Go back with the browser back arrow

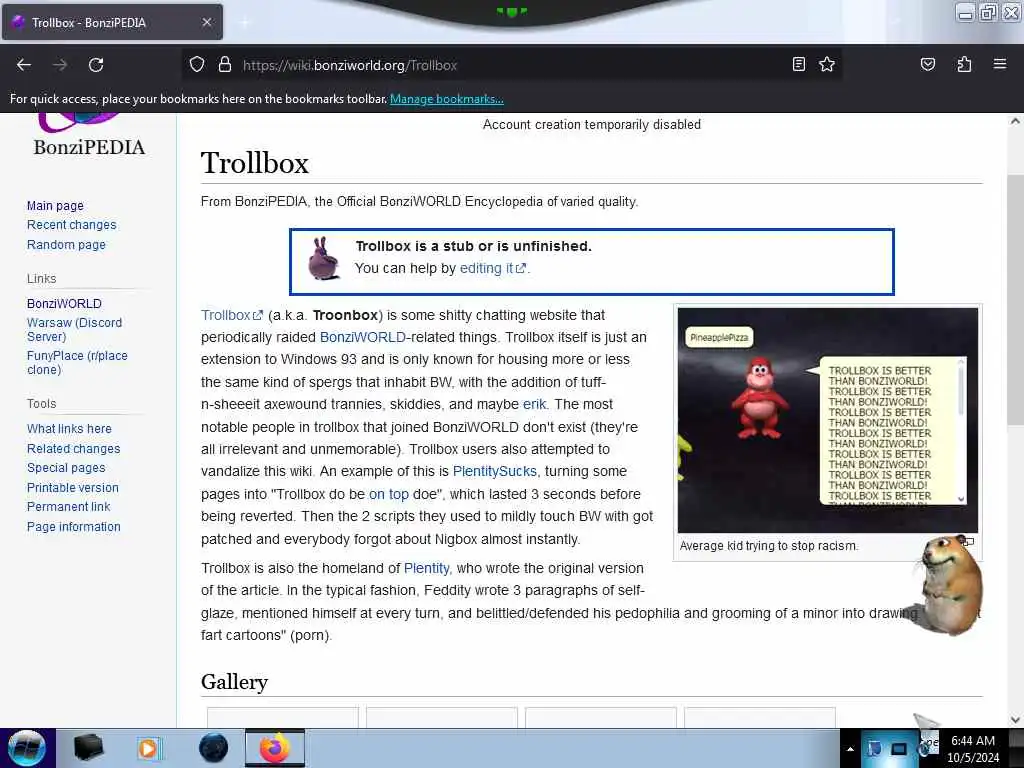[x=24, y=65]
